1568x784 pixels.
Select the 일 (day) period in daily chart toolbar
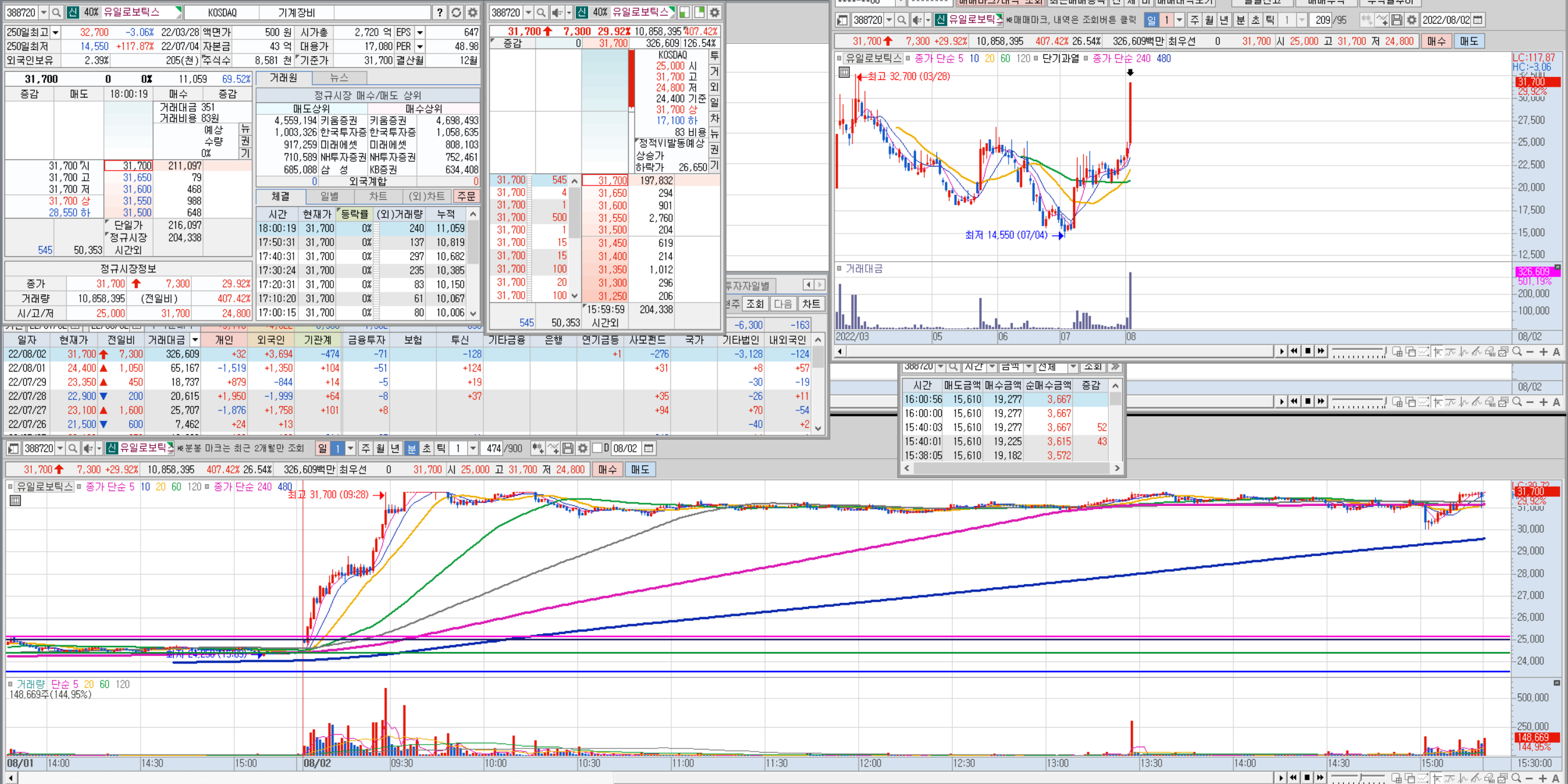point(1151,21)
